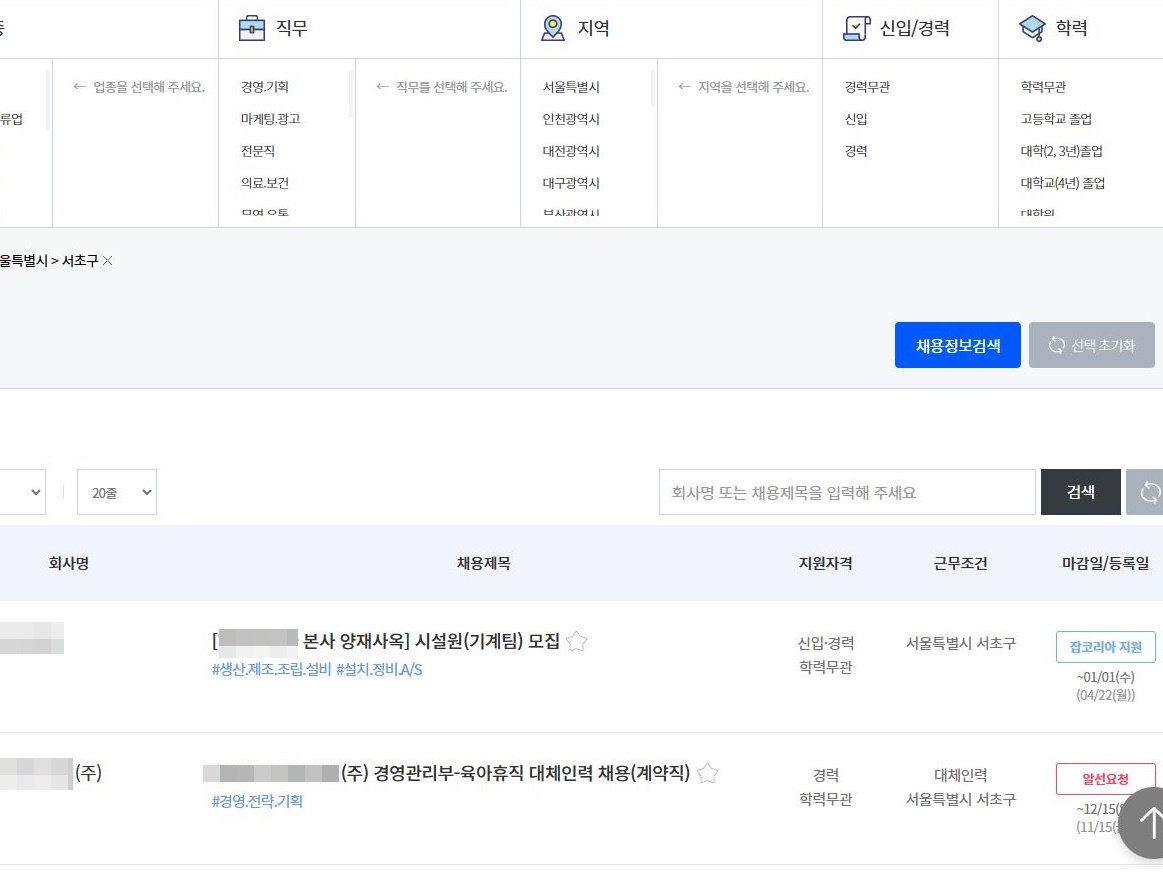Click the 근무조건 column header
Image resolution: width=1163 pixels, height=872 pixels.
pos(961,563)
